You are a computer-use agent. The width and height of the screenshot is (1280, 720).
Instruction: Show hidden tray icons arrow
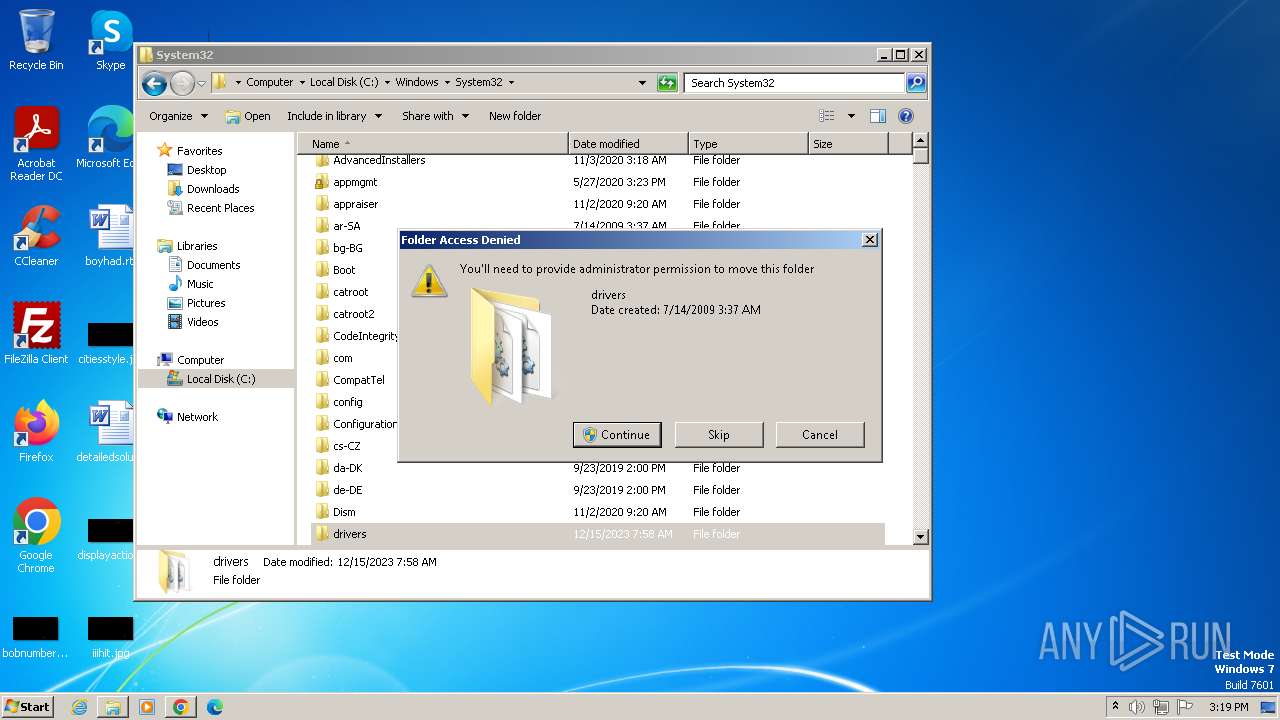point(1115,707)
